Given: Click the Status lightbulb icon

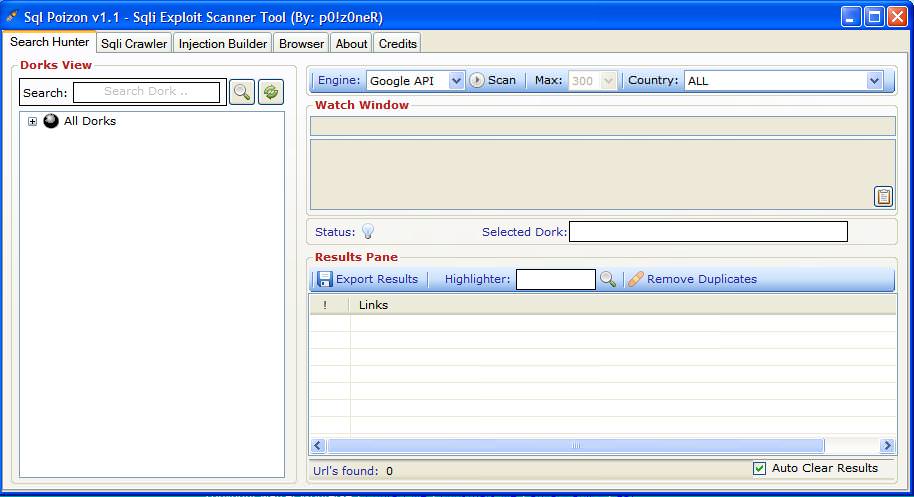Looking at the screenshot, I should (x=368, y=231).
